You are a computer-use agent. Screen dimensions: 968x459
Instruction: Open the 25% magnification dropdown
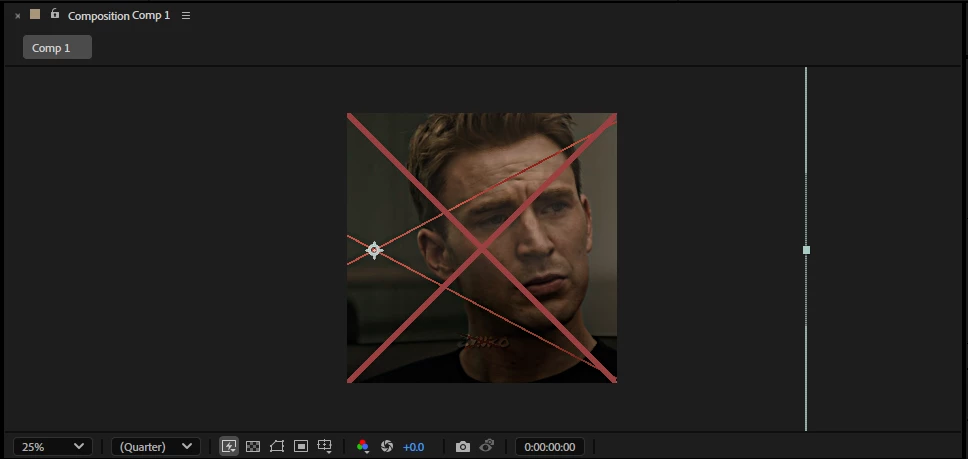click(53, 447)
